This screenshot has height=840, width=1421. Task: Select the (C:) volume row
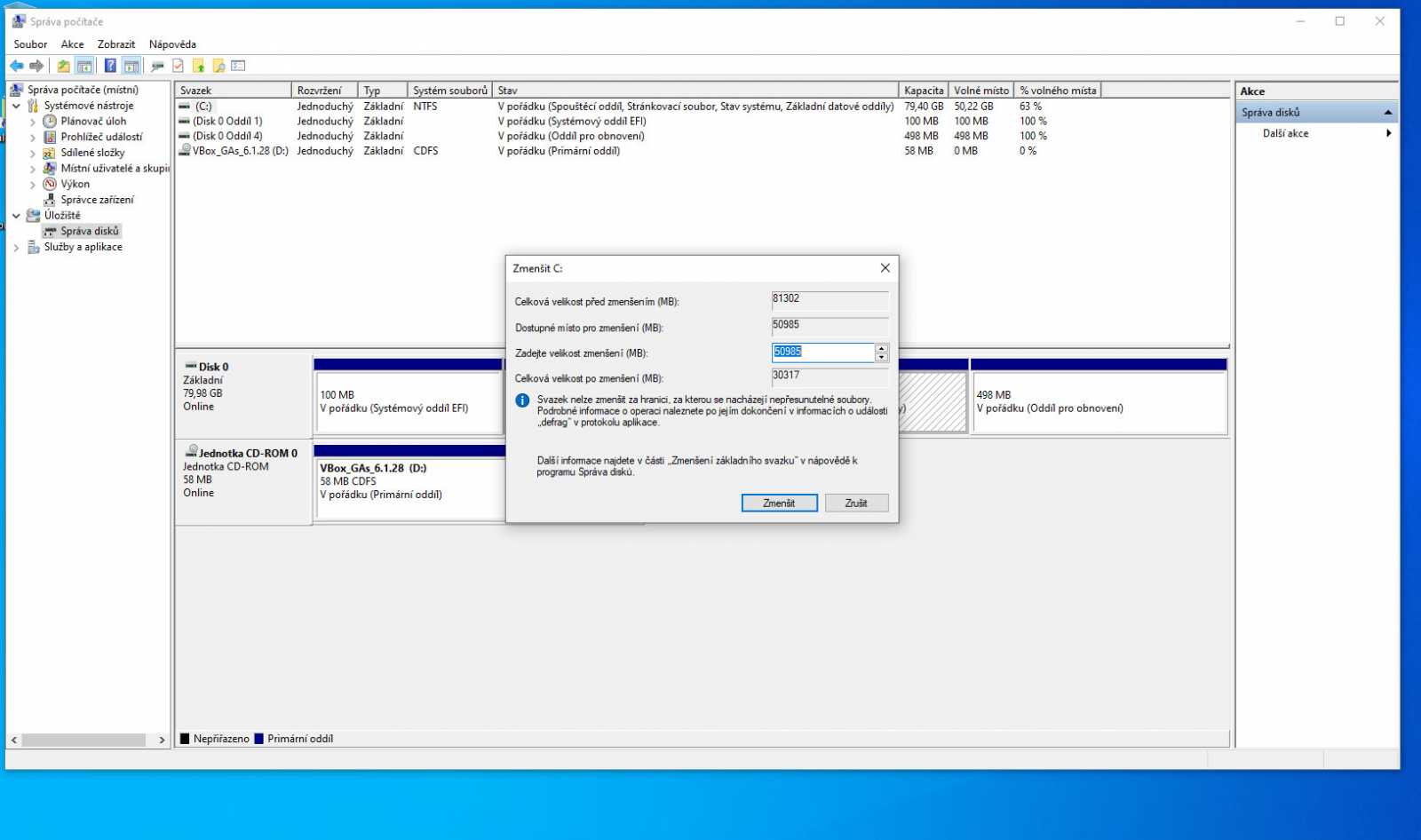[702, 106]
